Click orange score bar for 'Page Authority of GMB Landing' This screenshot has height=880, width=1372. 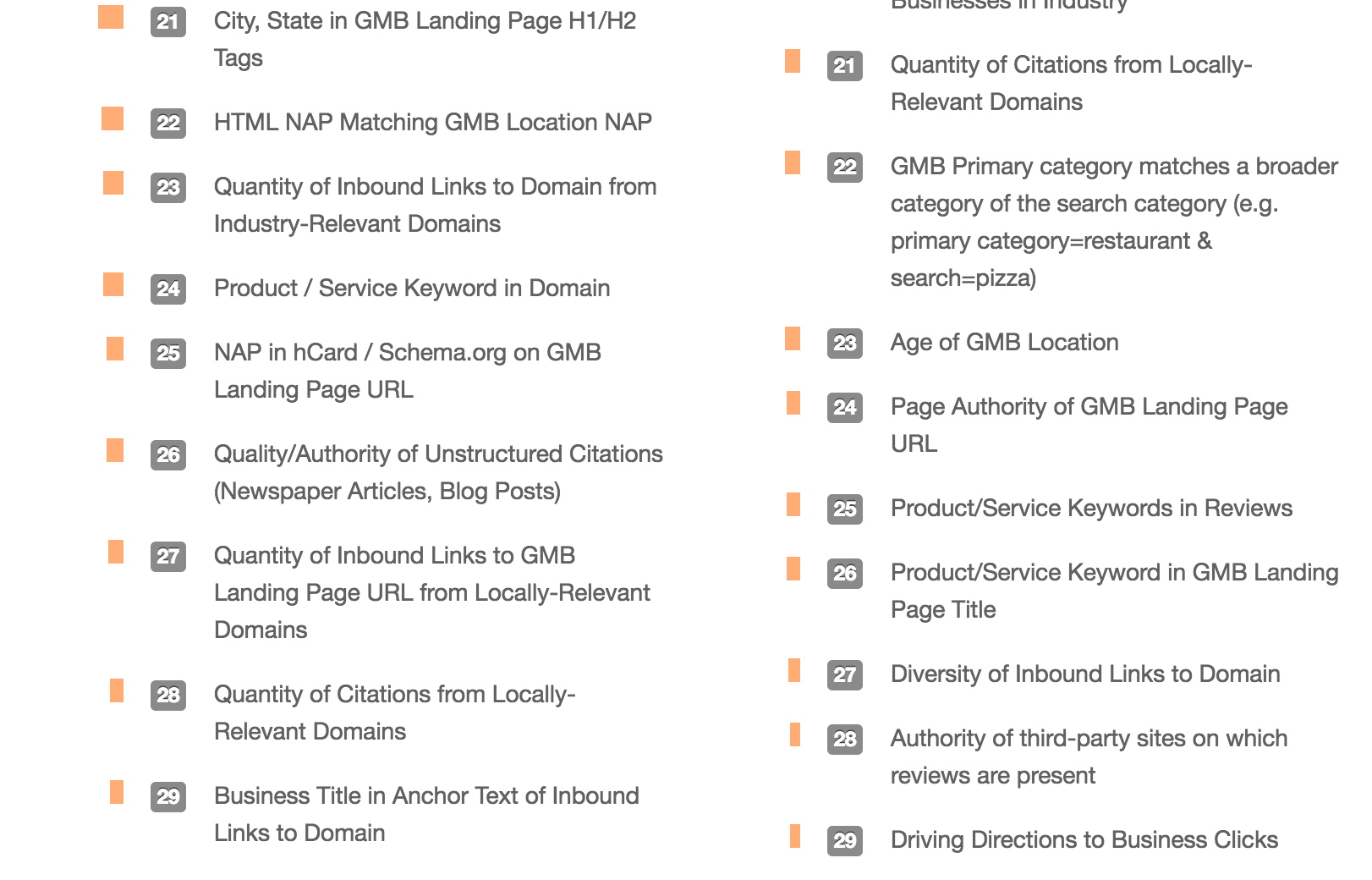(793, 403)
